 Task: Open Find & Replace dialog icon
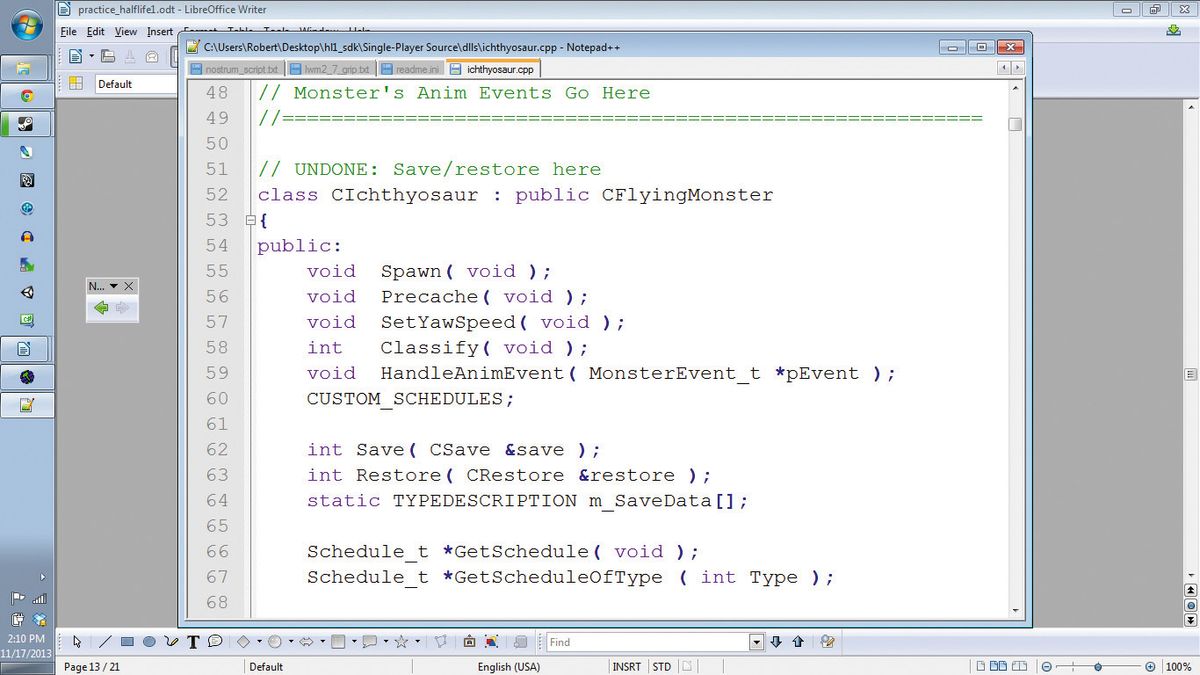click(x=827, y=642)
